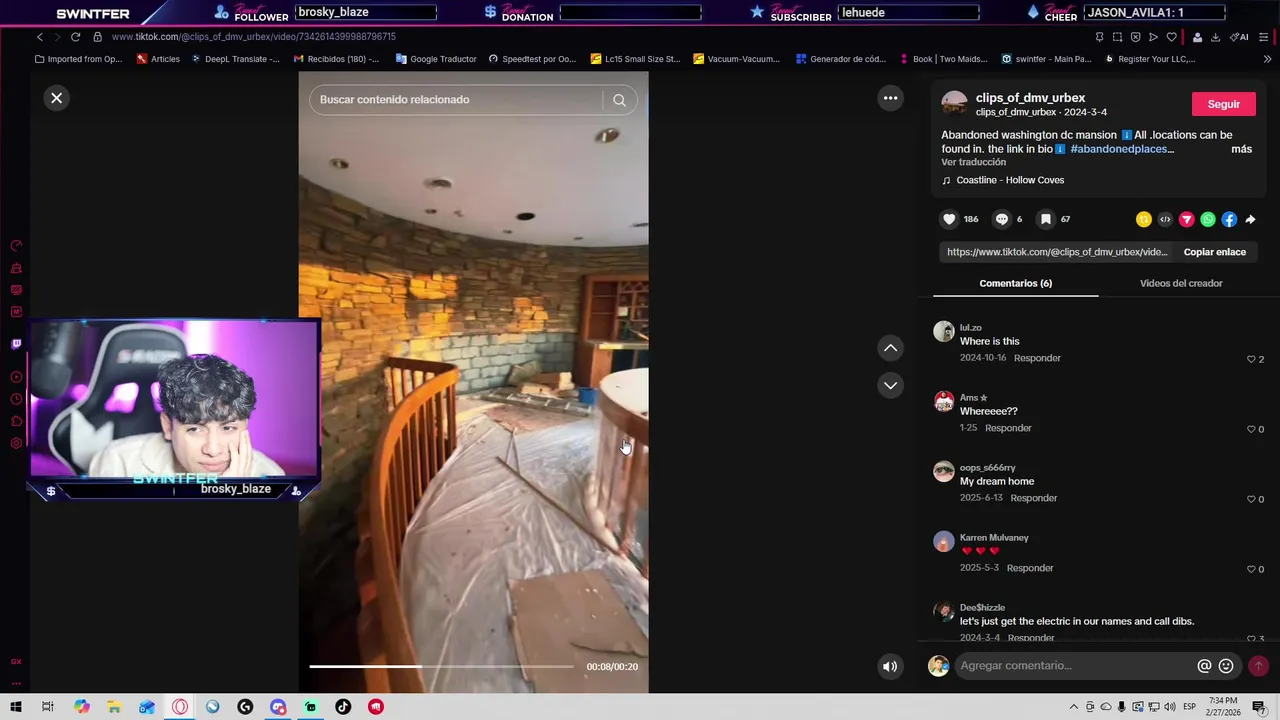Open Twitch icon in Opera sidebar
This screenshot has height=720, width=1280.
(x=16, y=344)
